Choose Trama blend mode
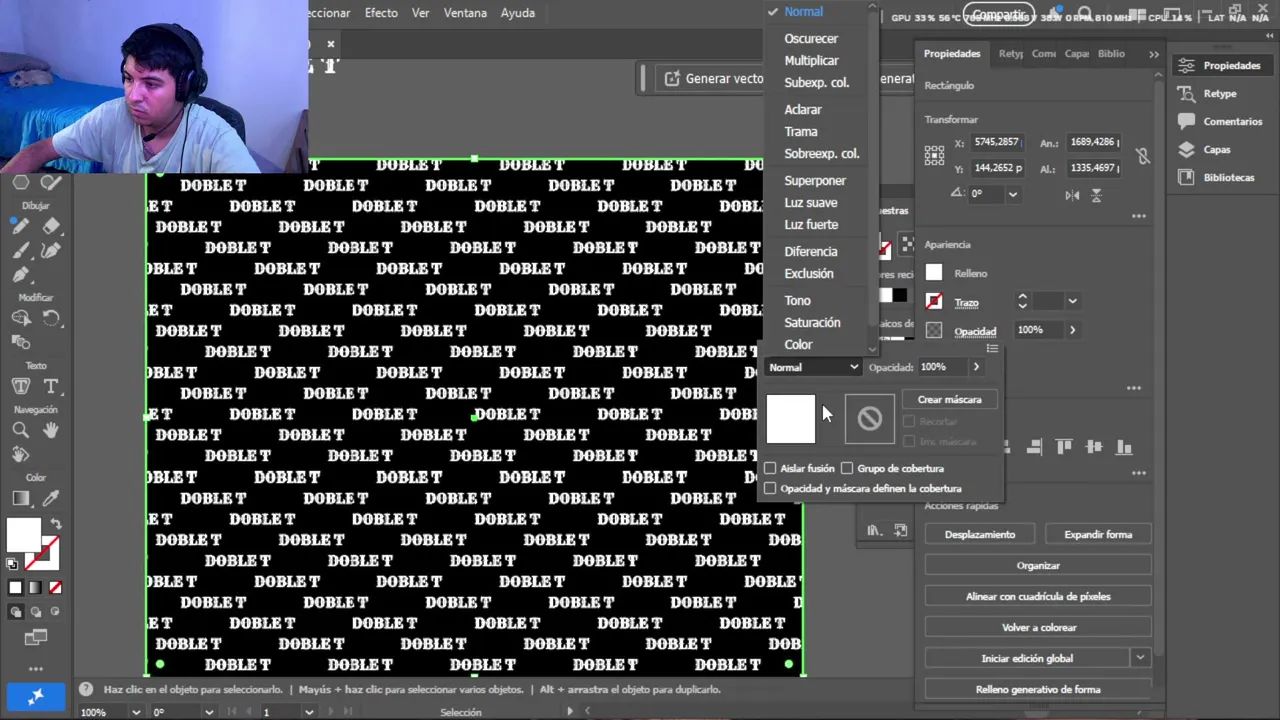The height and width of the screenshot is (720, 1280). 801,132
